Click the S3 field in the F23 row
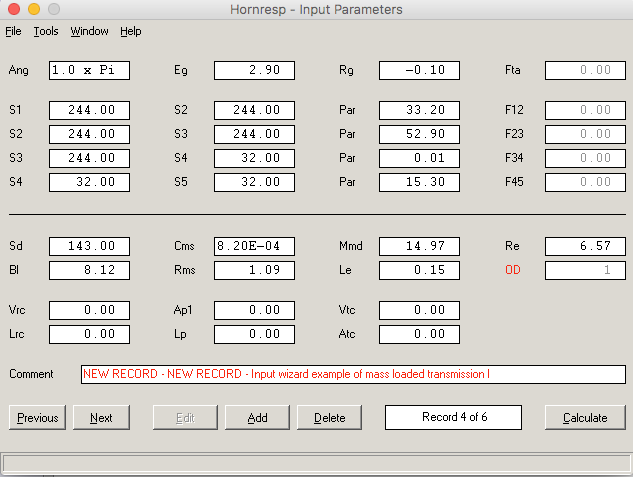 pyautogui.click(x=254, y=134)
